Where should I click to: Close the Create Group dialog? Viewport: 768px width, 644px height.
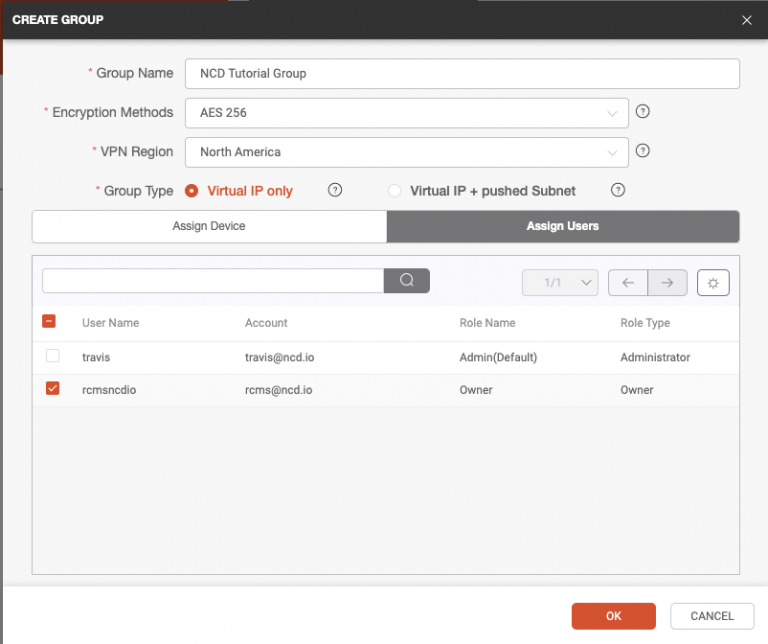[x=746, y=20]
